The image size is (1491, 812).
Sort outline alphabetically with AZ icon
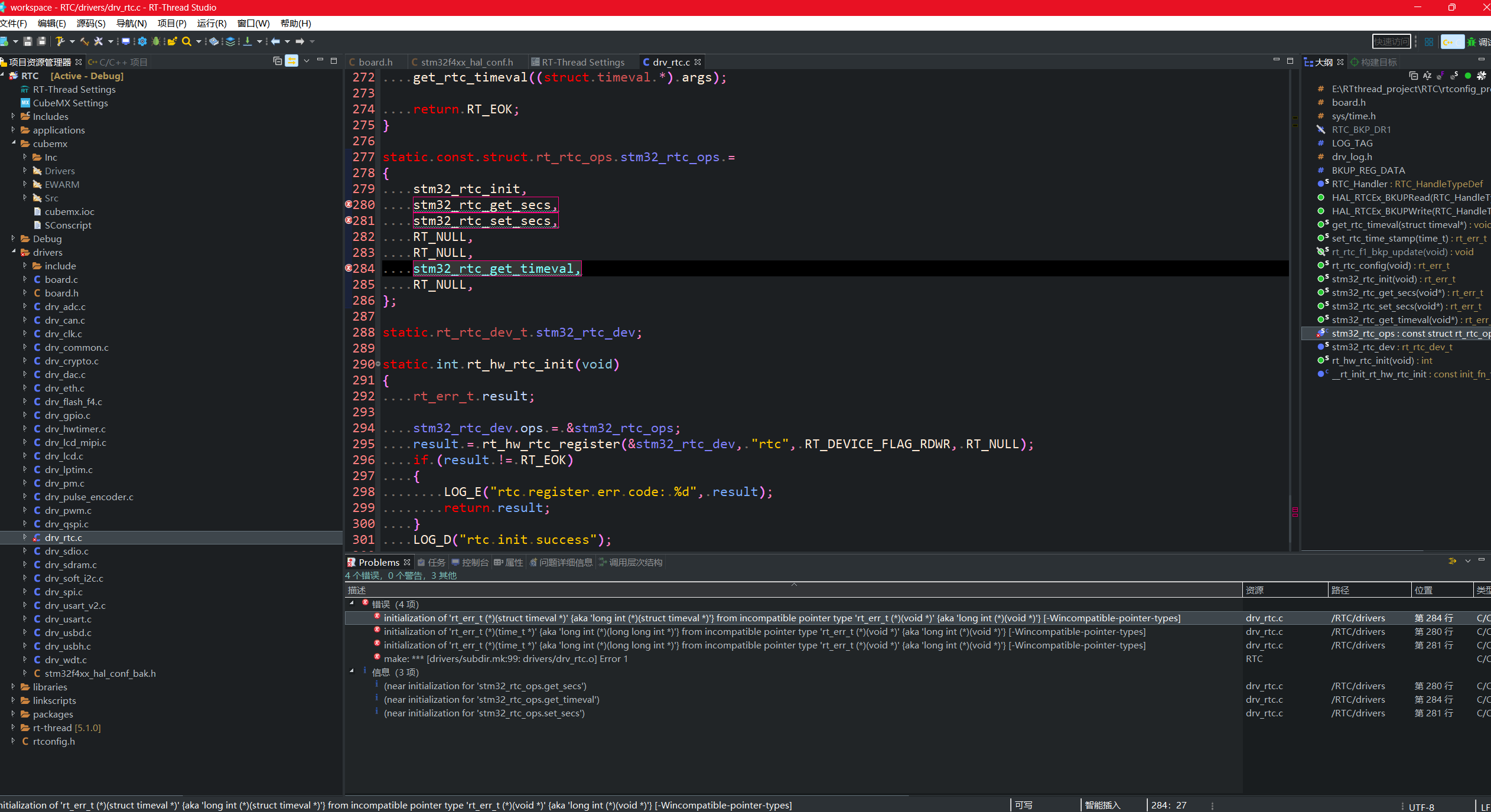coord(1427,76)
